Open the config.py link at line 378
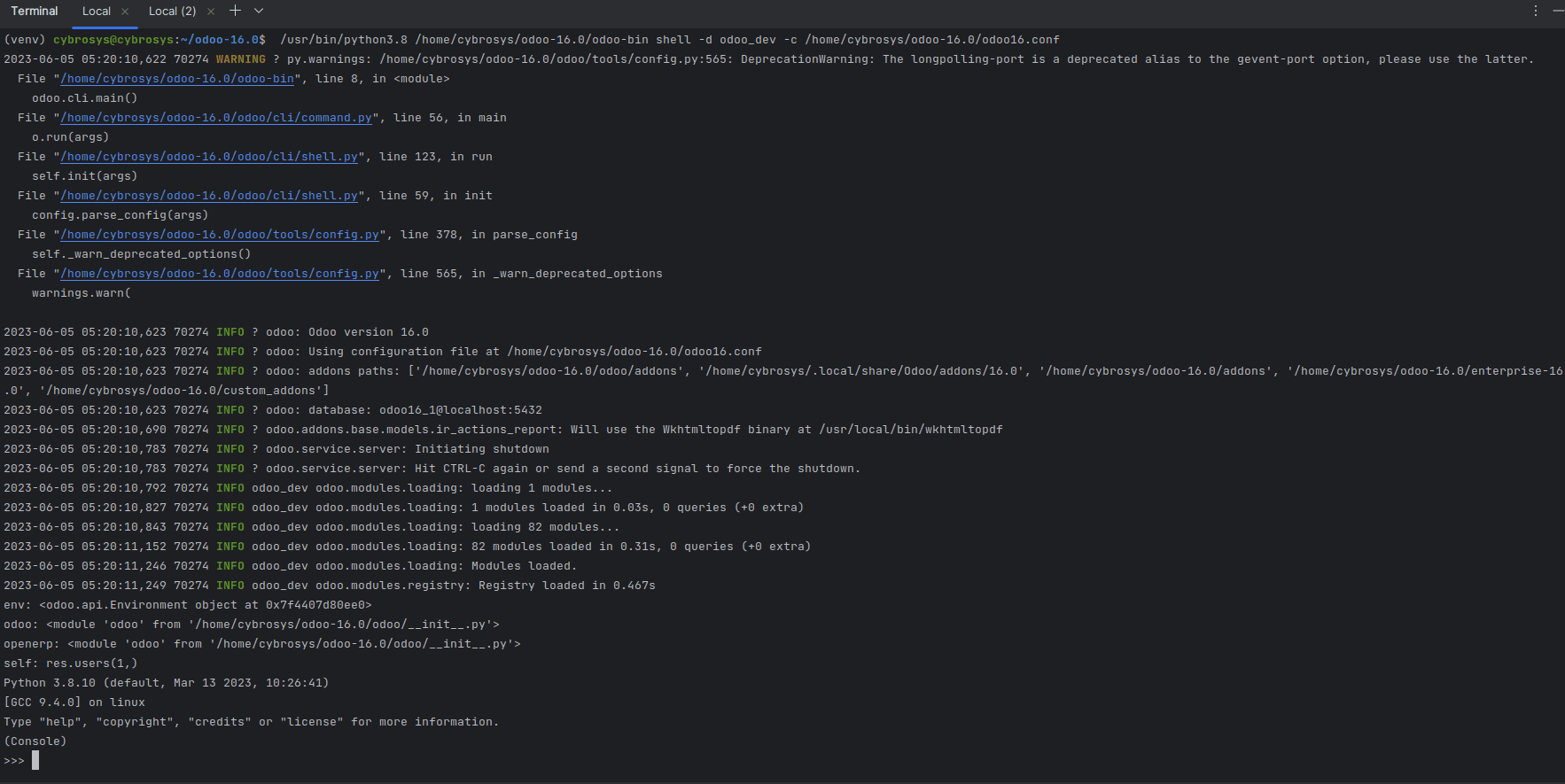1565x784 pixels. (x=220, y=235)
